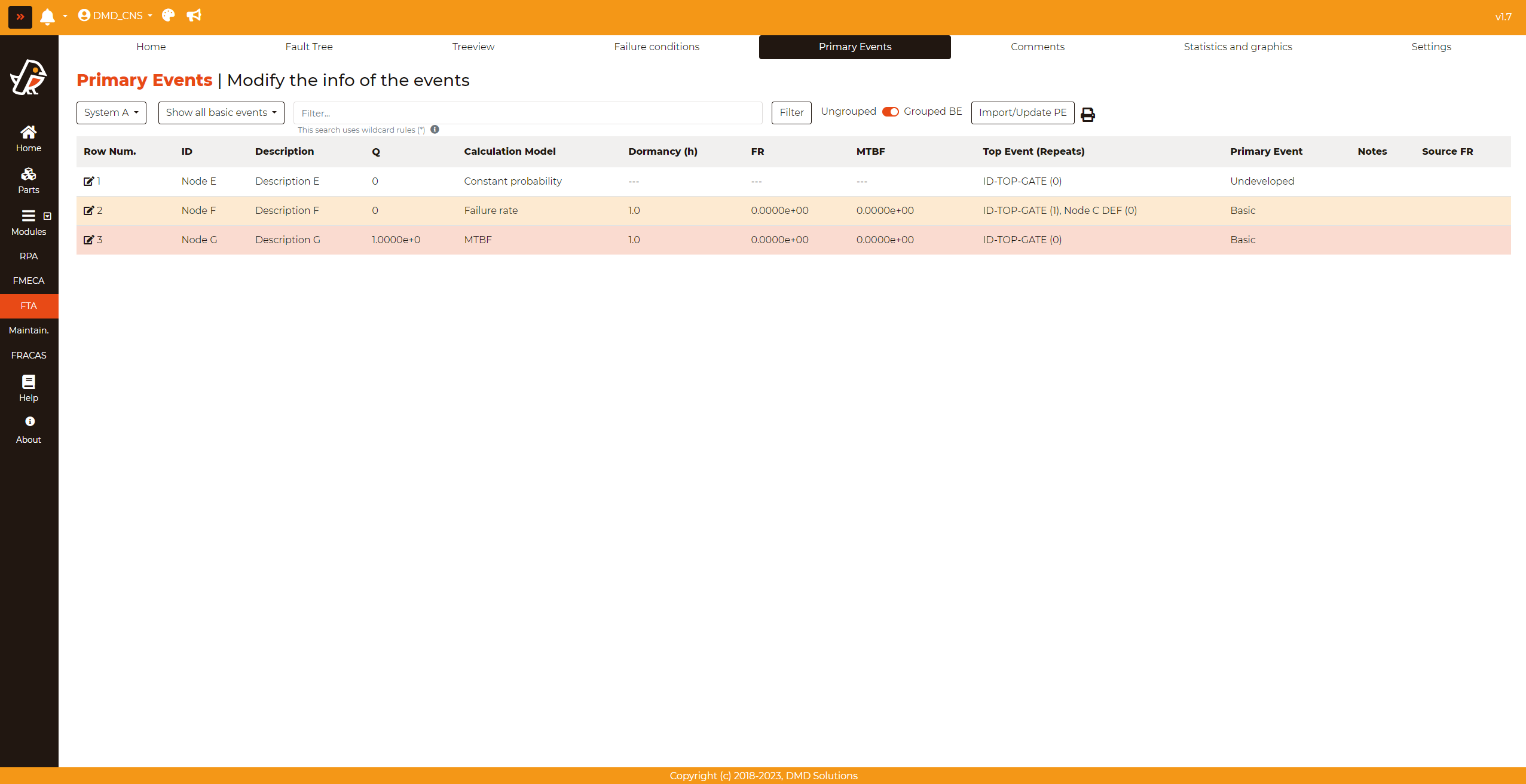Click Import/Update PE button
Viewport: 1526px width, 784px height.
click(1022, 112)
